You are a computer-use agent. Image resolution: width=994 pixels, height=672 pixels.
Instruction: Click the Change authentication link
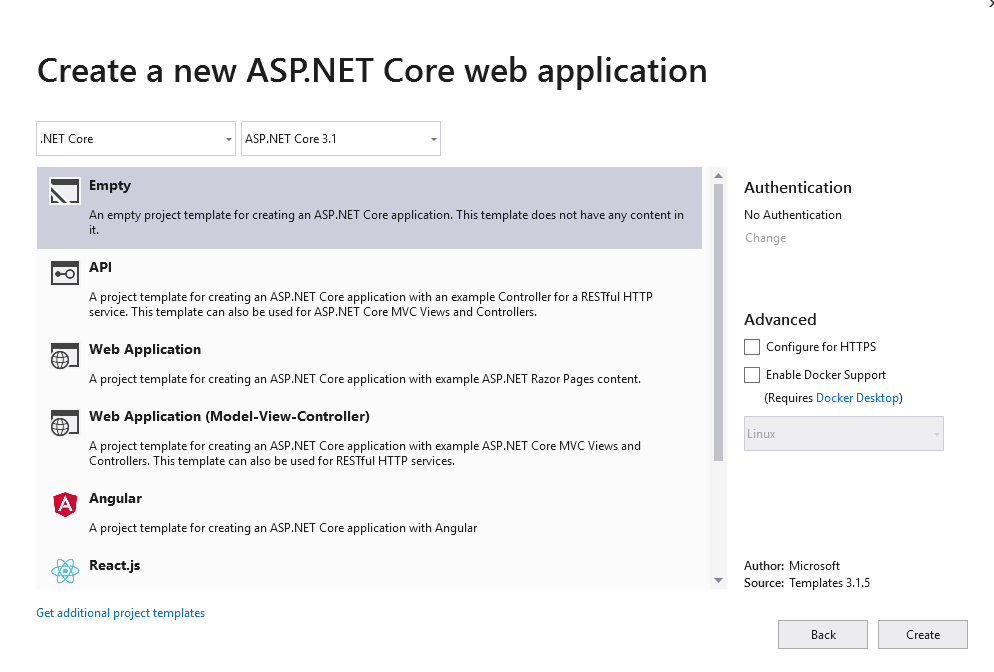[765, 238]
